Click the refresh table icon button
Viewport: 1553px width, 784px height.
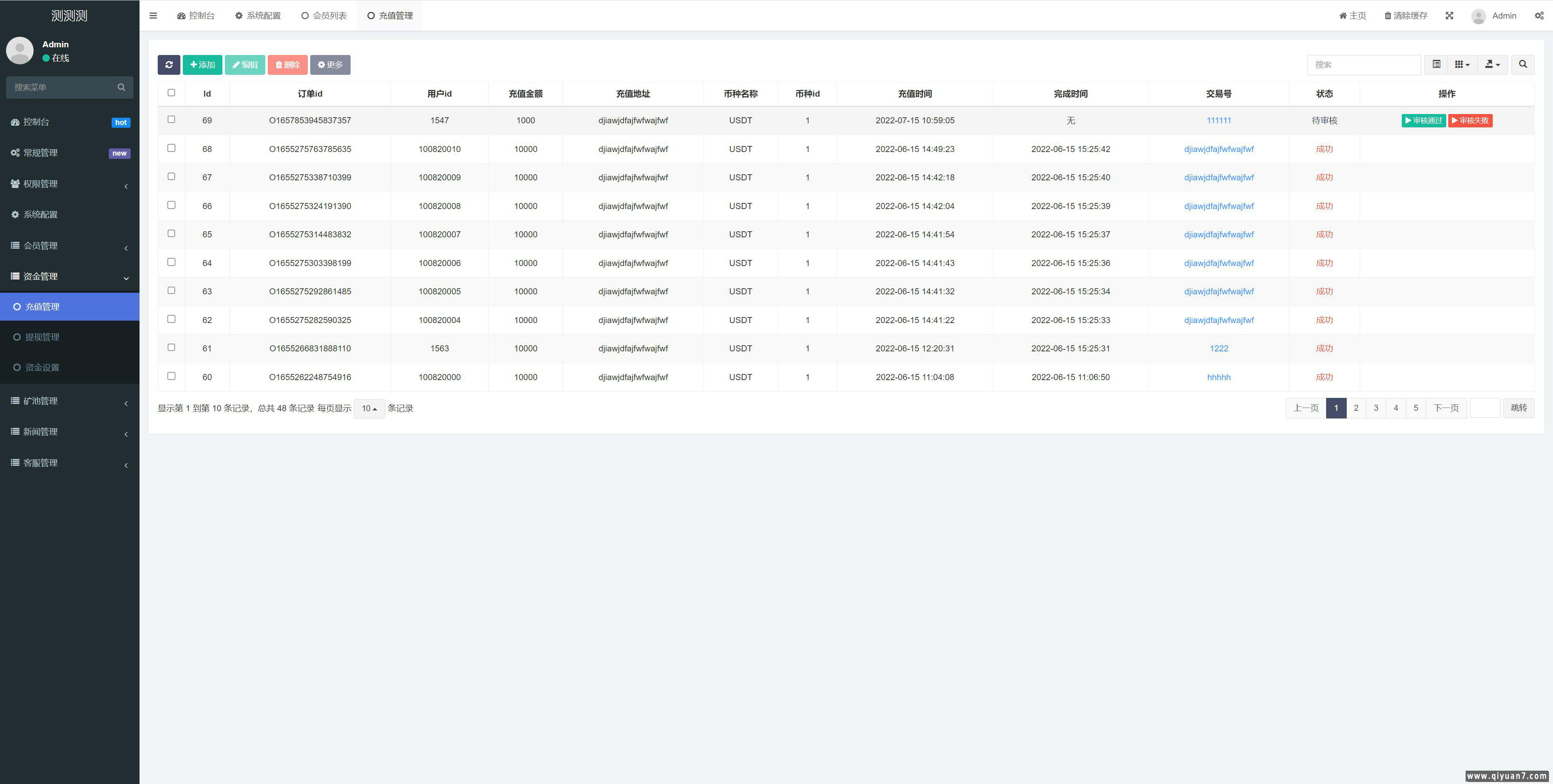[169, 64]
